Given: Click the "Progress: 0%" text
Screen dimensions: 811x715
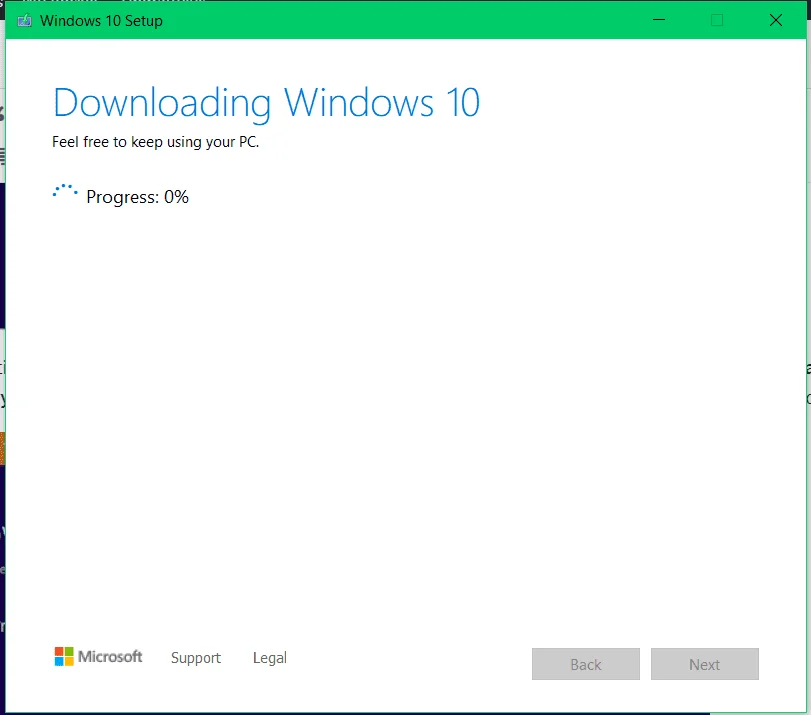Looking at the screenshot, I should click(137, 197).
